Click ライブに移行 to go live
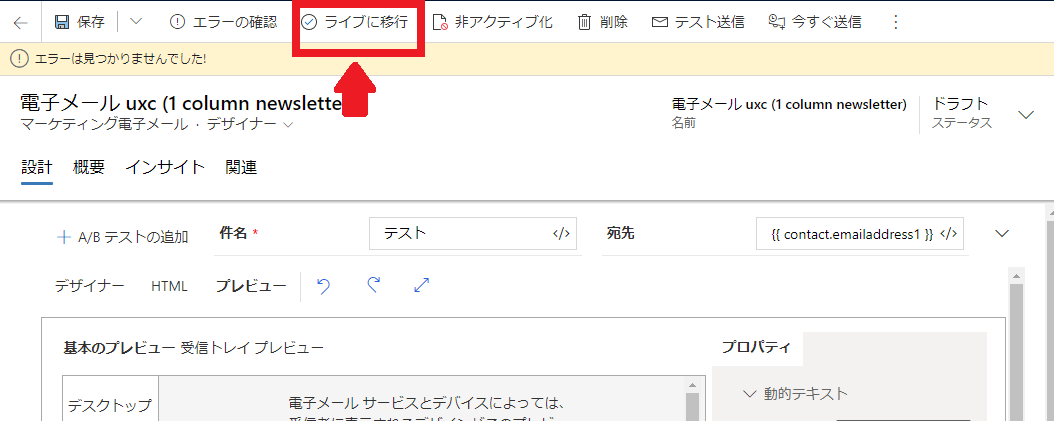This screenshot has width=1054, height=421. [355, 22]
